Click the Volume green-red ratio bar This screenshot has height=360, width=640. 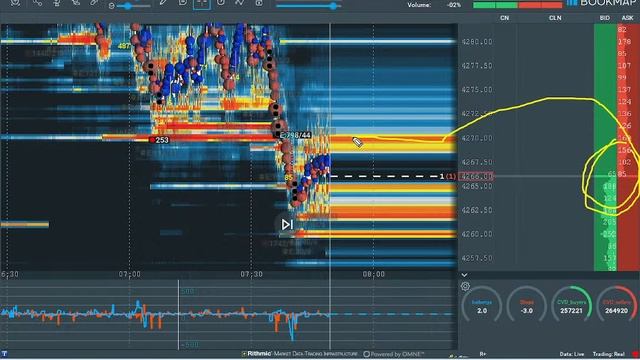517,5
